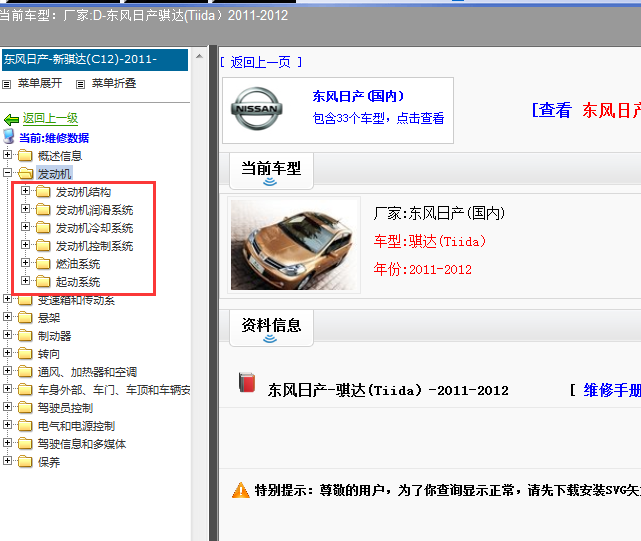Click the 起动系统 folder icon
Viewport: 641px width, 541px height.
point(43,281)
